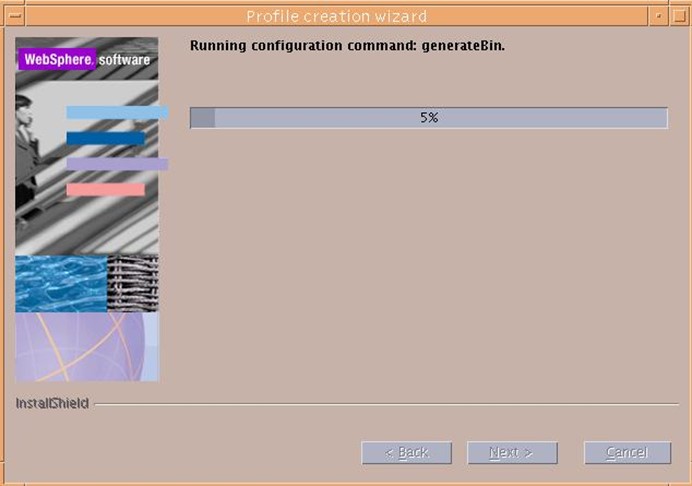Screen dimensions: 692x486
Task: Click the pink banner bar
Action: (106, 189)
